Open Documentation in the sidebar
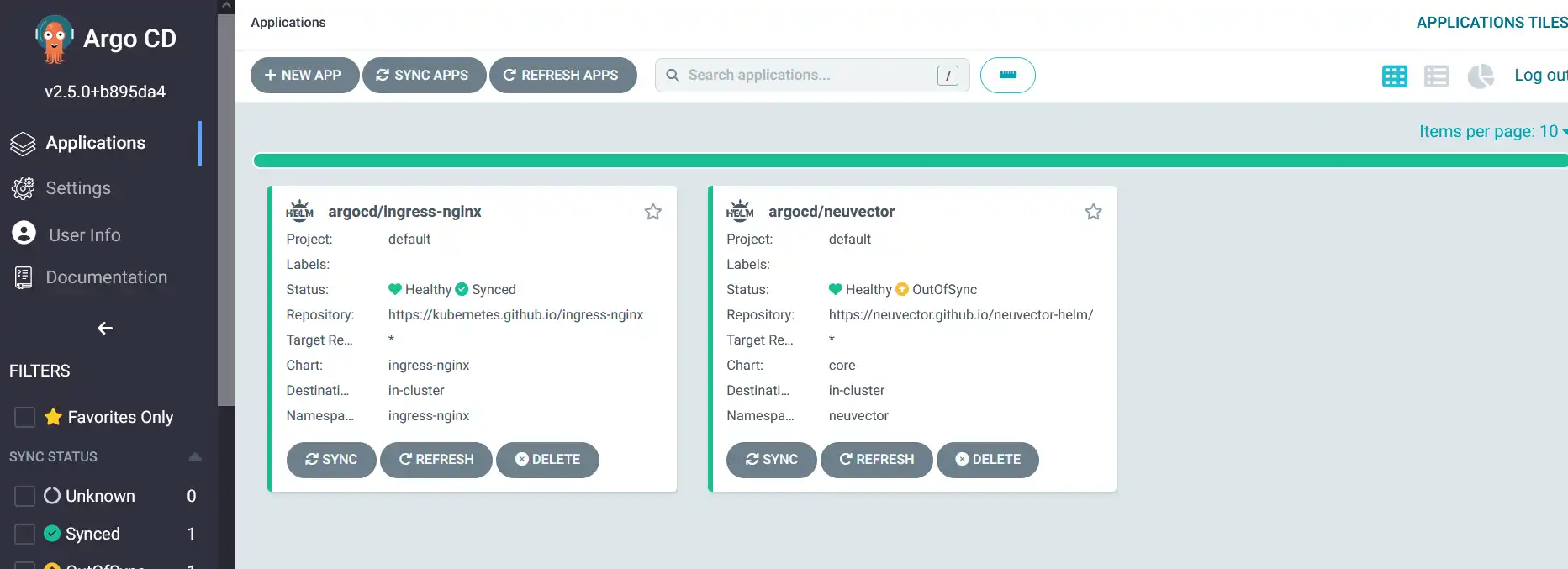 coord(107,277)
